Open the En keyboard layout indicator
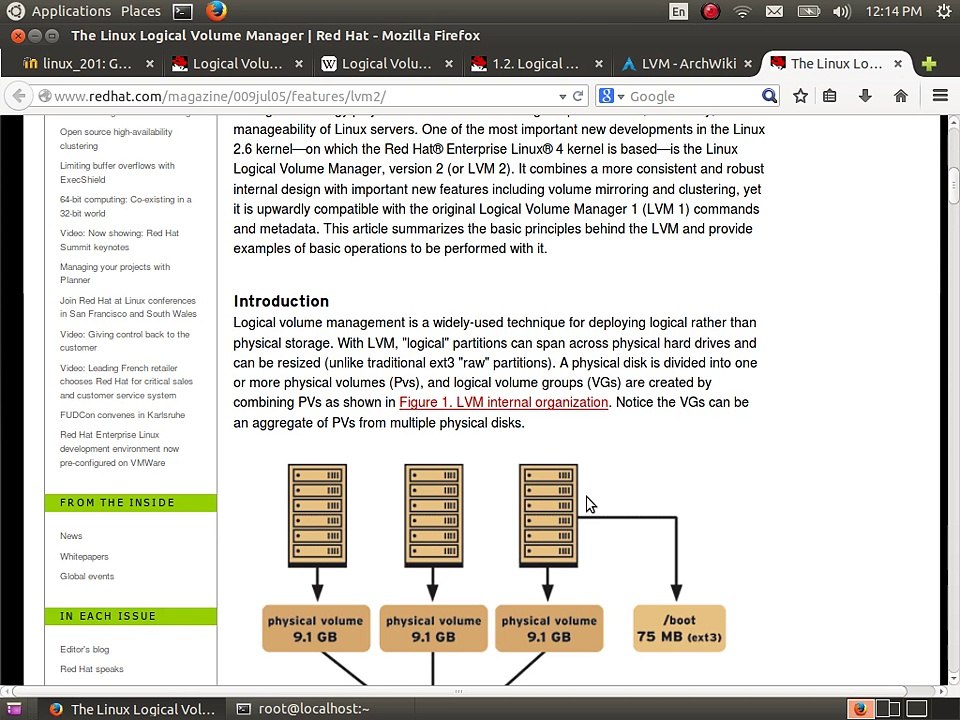Image resolution: width=960 pixels, height=720 pixels. point(678,11)
